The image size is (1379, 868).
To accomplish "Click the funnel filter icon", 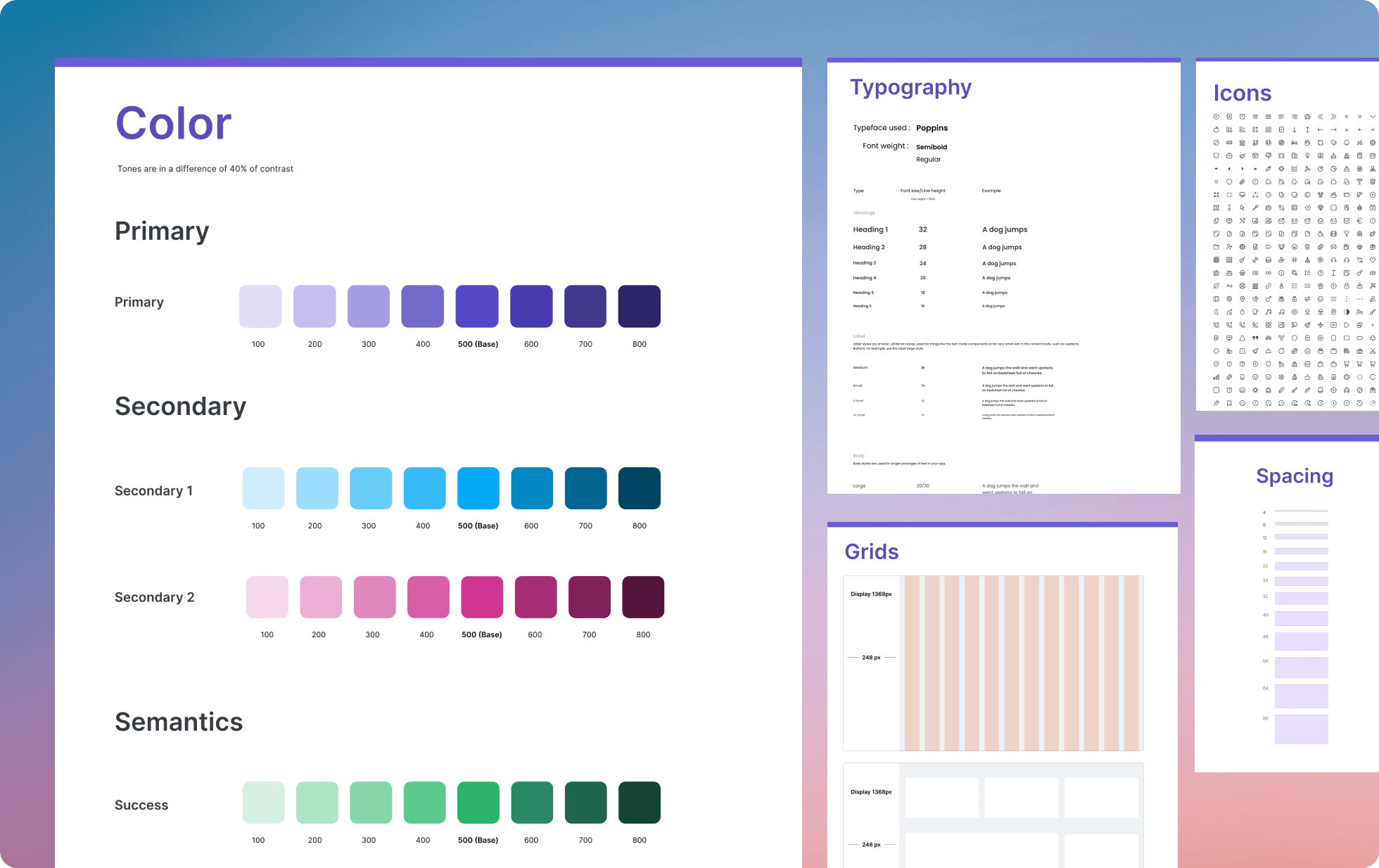I will [x=1347, y=234].
